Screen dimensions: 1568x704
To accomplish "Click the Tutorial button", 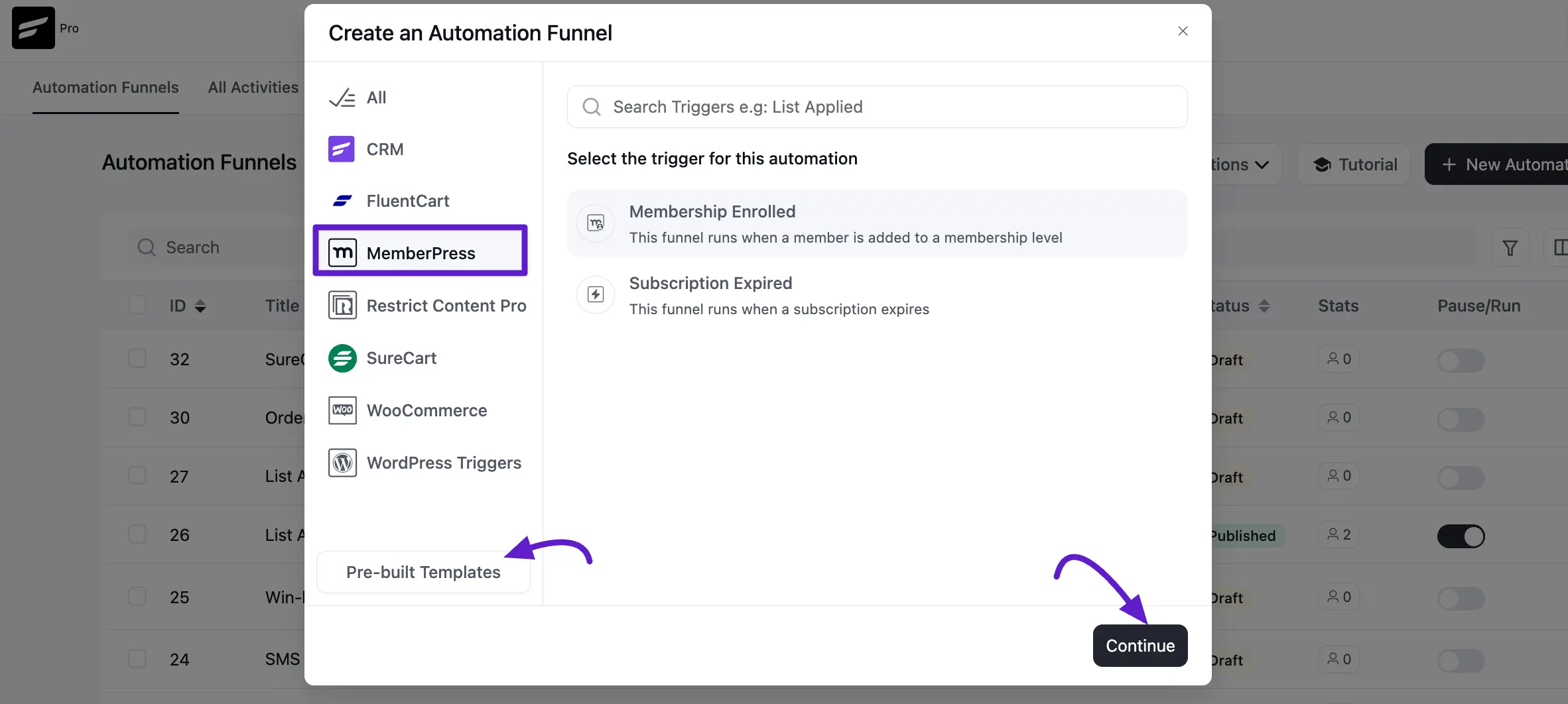I will click(1354, 164).
